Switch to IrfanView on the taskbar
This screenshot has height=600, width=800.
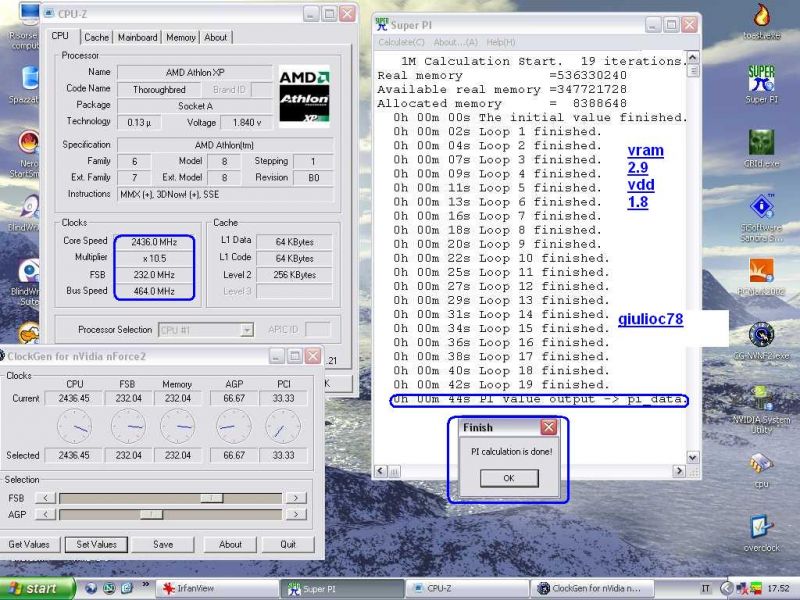pos(217,588)
